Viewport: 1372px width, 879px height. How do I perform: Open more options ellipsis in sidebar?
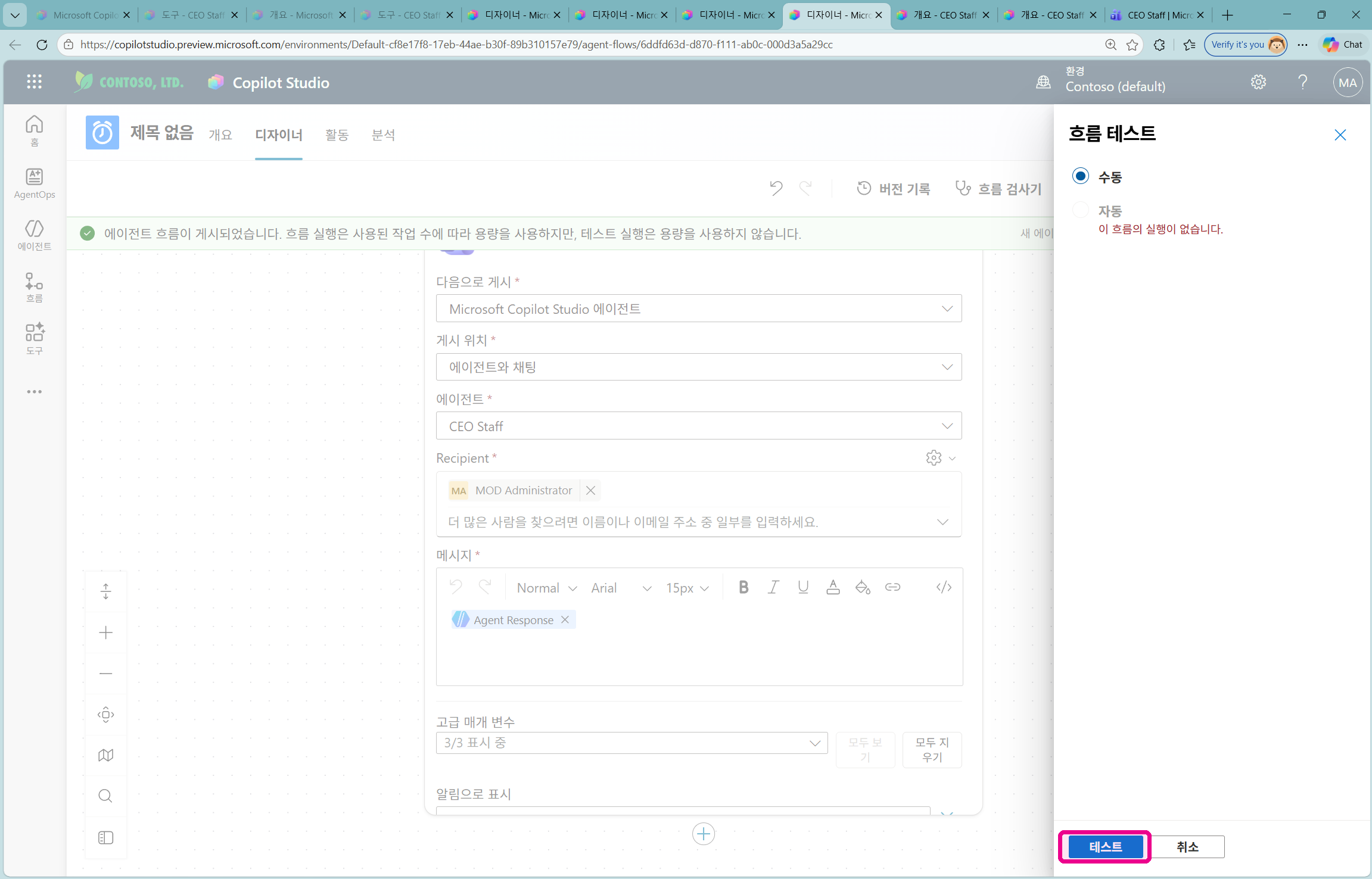tap(34, 392)
